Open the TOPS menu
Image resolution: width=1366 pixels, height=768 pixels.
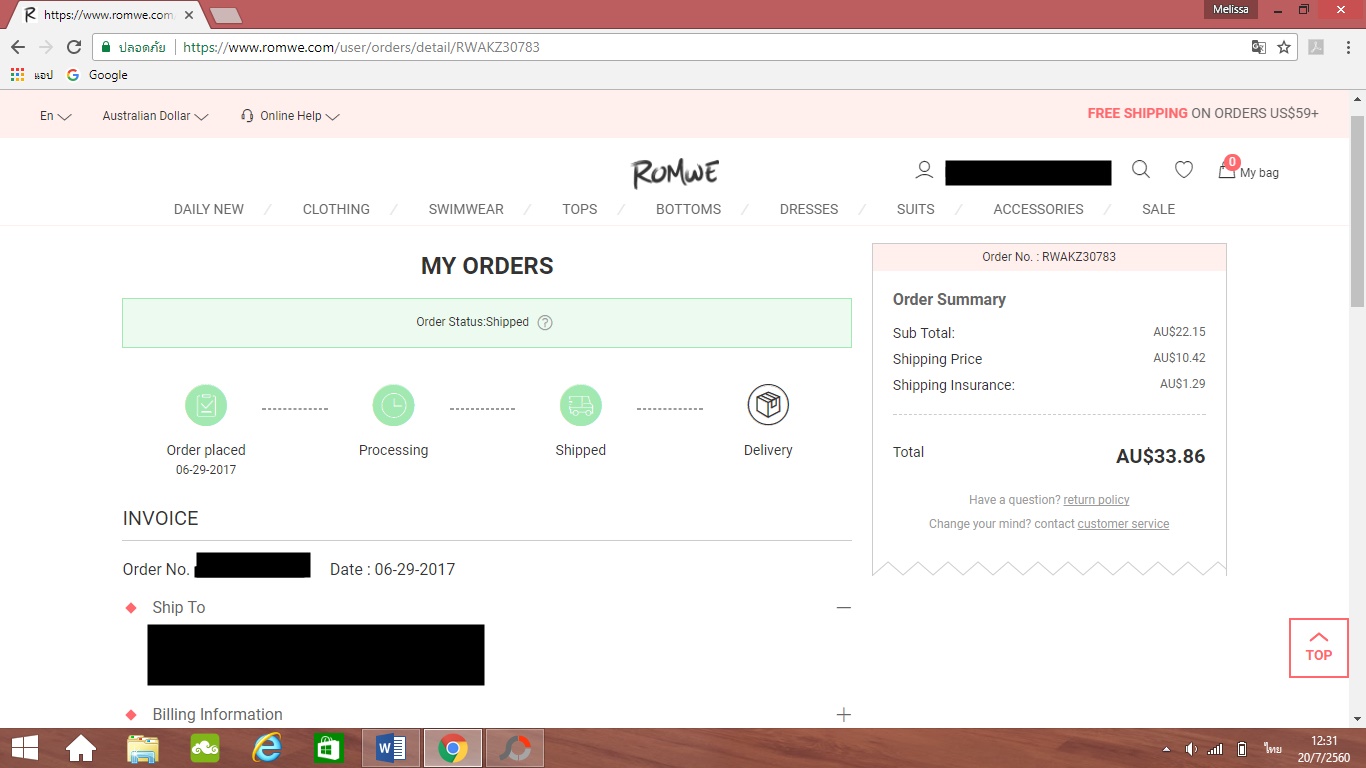coord(580,209)
